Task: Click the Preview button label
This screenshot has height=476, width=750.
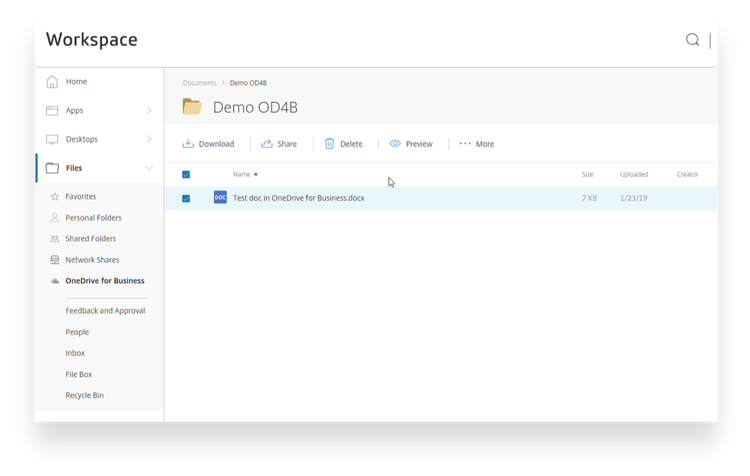Action: [419, 144]
